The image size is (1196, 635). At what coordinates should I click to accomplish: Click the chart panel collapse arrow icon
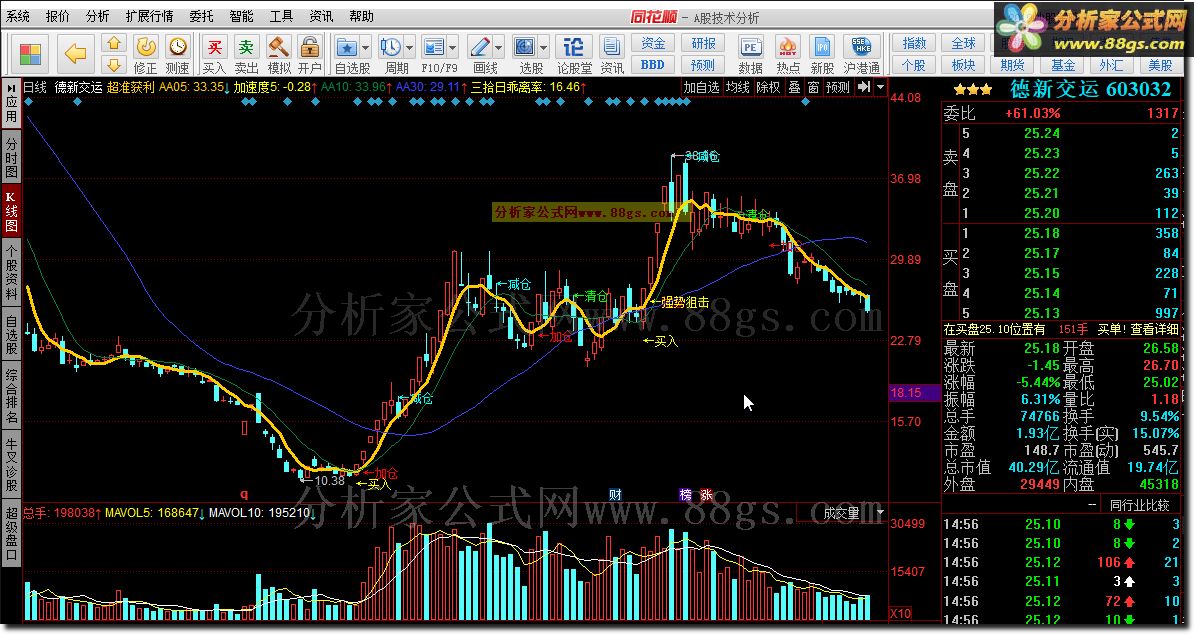tap(863, 87)
